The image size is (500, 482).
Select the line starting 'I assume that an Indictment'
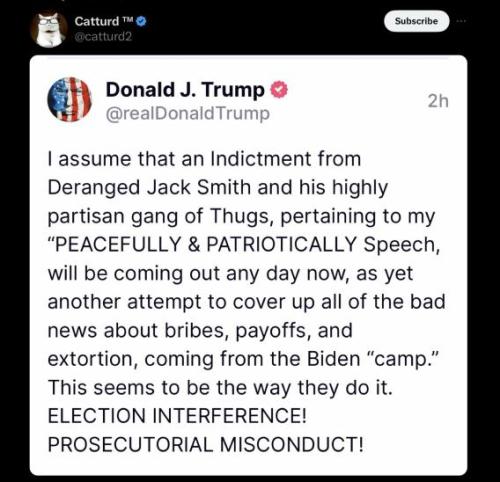[204, 159]
